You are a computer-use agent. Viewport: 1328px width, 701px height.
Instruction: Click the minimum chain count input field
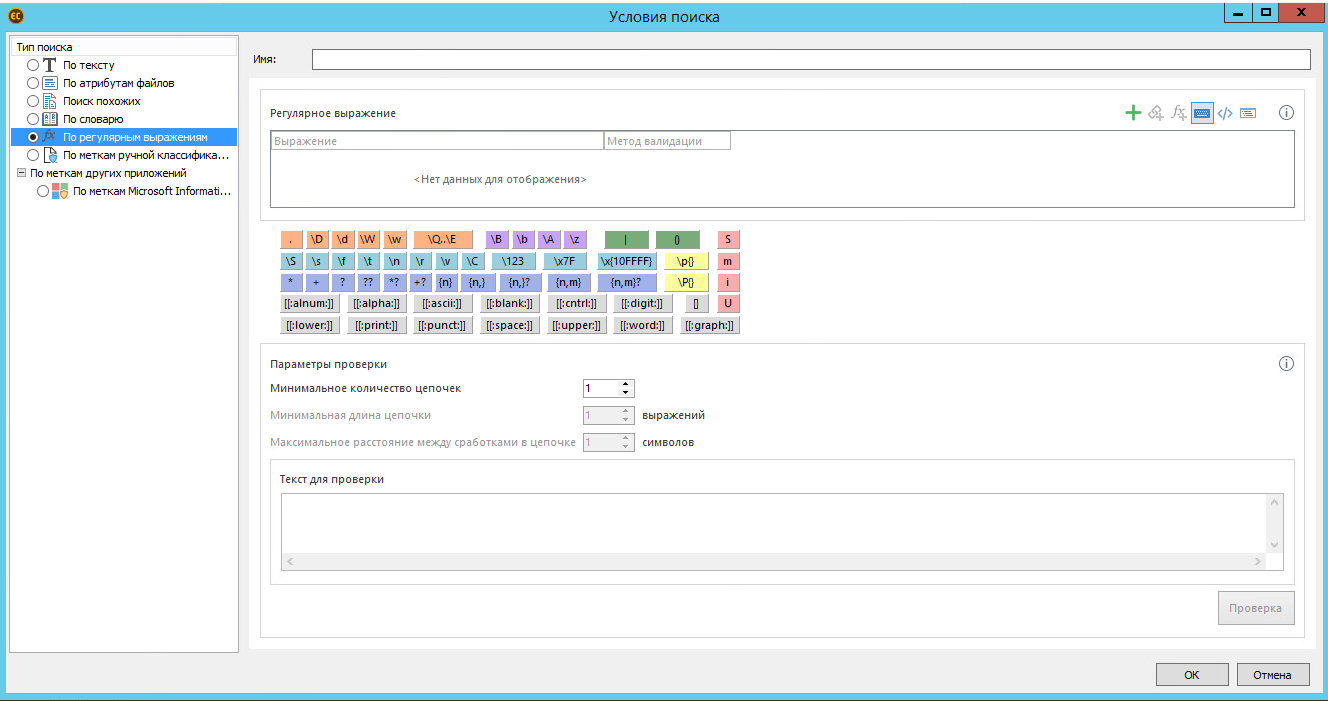(602, 388)
